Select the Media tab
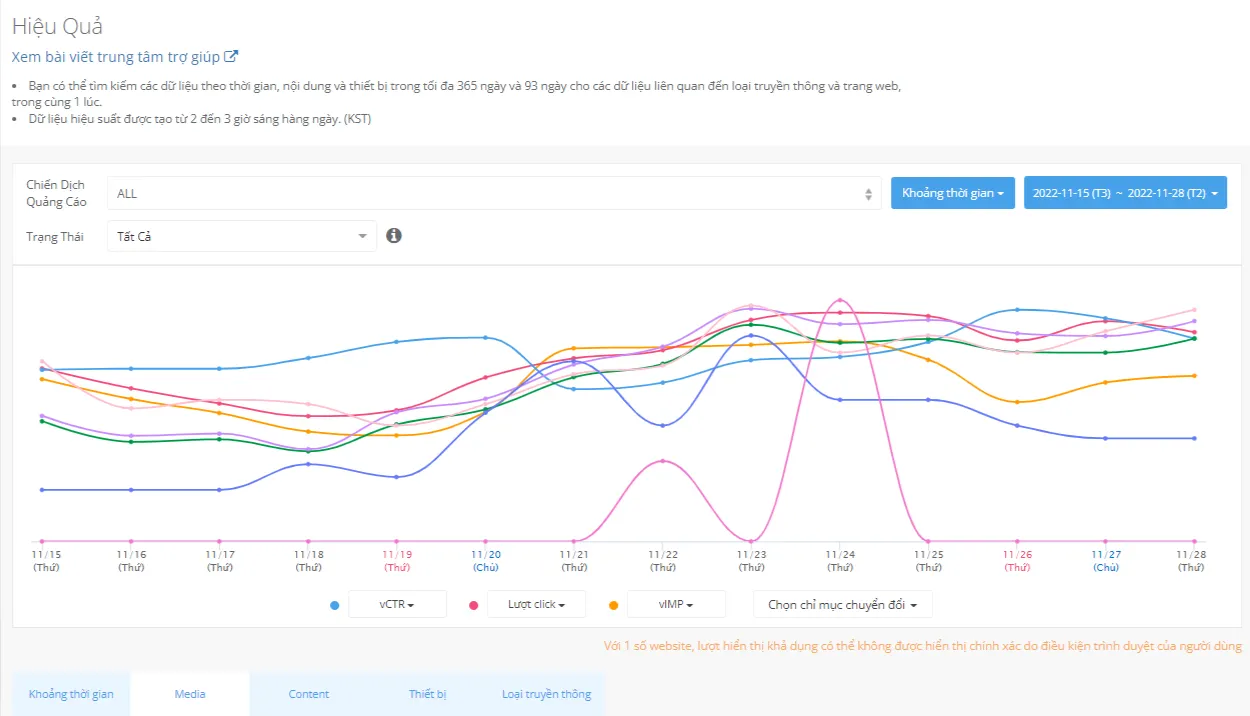 (x=190, y=694)
